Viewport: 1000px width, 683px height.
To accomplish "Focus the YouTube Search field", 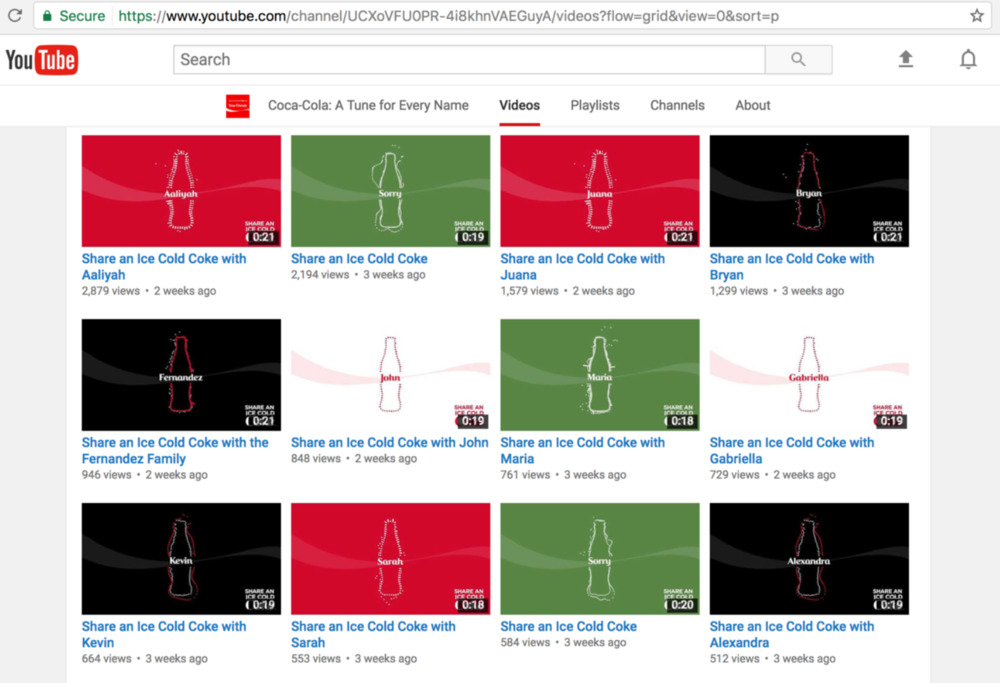I will coord(469,59).
